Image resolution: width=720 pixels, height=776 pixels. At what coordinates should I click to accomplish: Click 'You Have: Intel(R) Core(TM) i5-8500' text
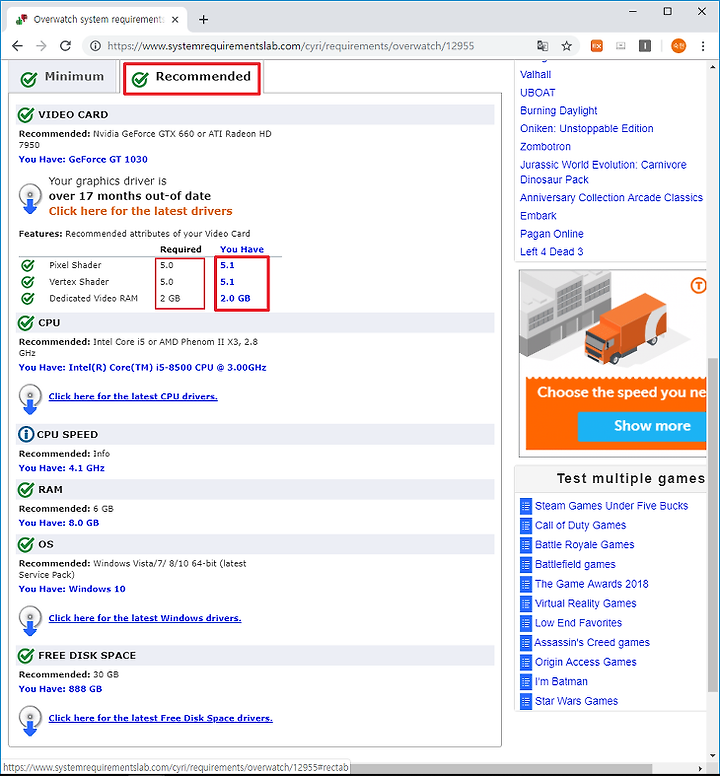[143, 368]
